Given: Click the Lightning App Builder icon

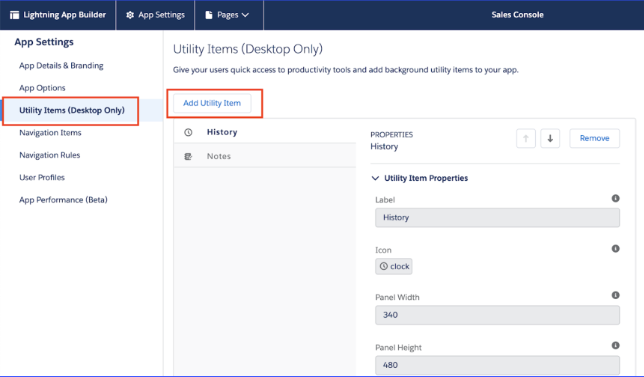Looking at the screenshot, I should pyautogui.click(x=14, y=15).
